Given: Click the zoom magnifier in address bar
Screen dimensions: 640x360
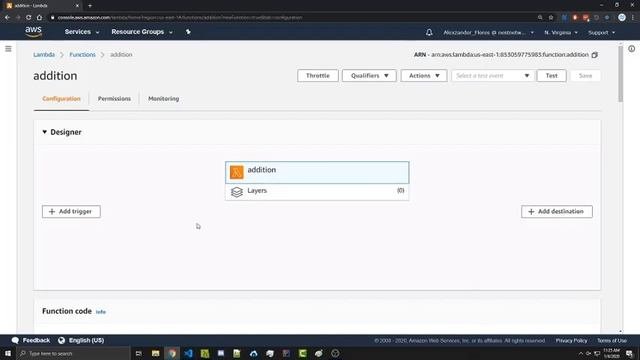Looking at the screenshot, I should point(540,18).
